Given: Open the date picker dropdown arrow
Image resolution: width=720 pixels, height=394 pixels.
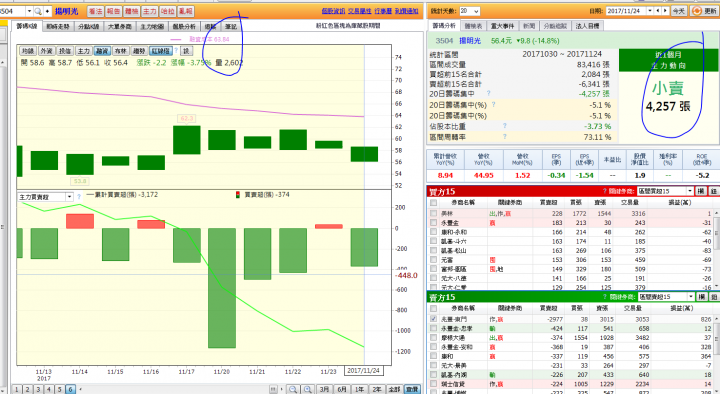Looking at the screenshot, I should 650,11.
